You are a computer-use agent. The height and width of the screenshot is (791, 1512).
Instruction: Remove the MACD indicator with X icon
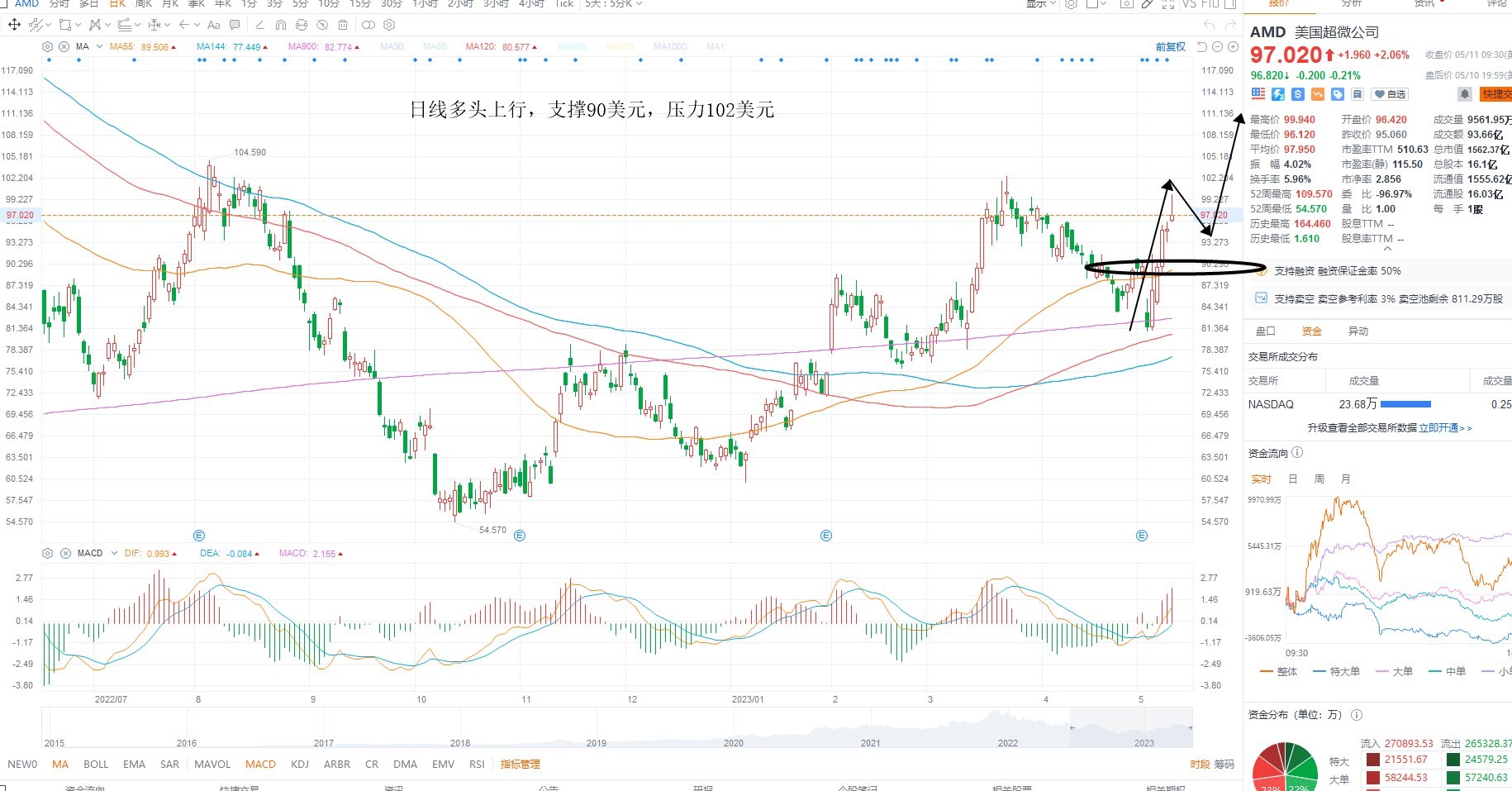[x=64, y=553]
